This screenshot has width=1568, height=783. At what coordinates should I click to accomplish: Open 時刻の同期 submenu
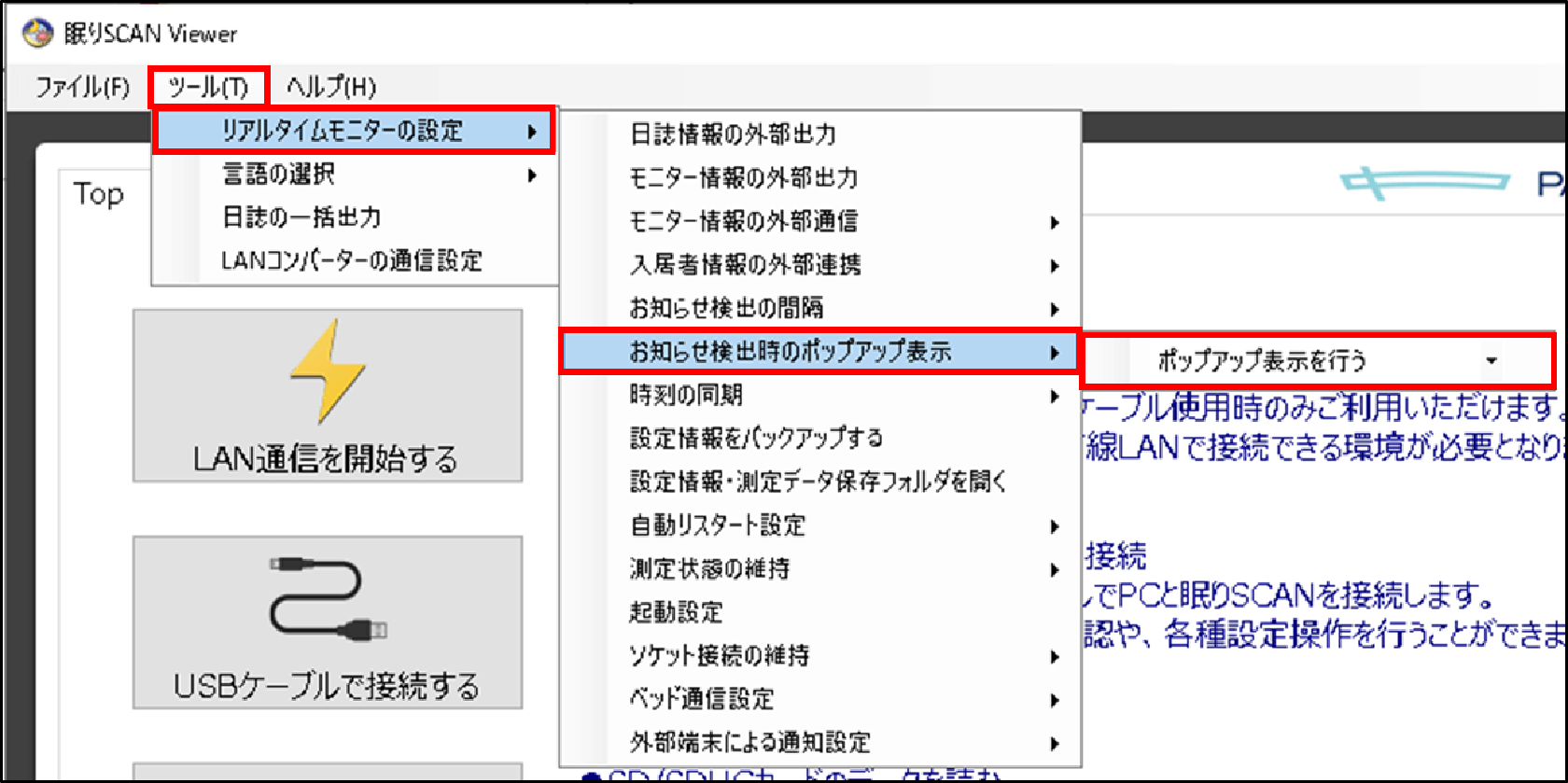coord(819,395)
